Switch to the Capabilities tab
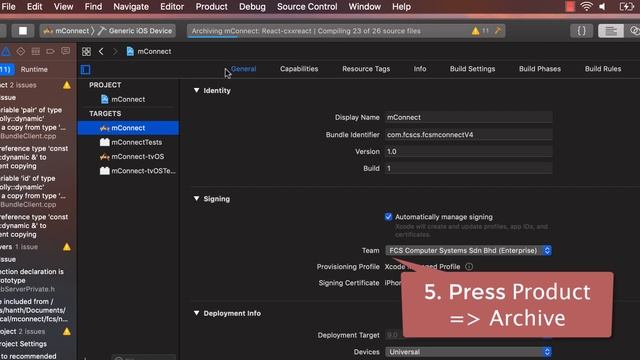Screen dimensions: 640x360 tap(299, 69)
